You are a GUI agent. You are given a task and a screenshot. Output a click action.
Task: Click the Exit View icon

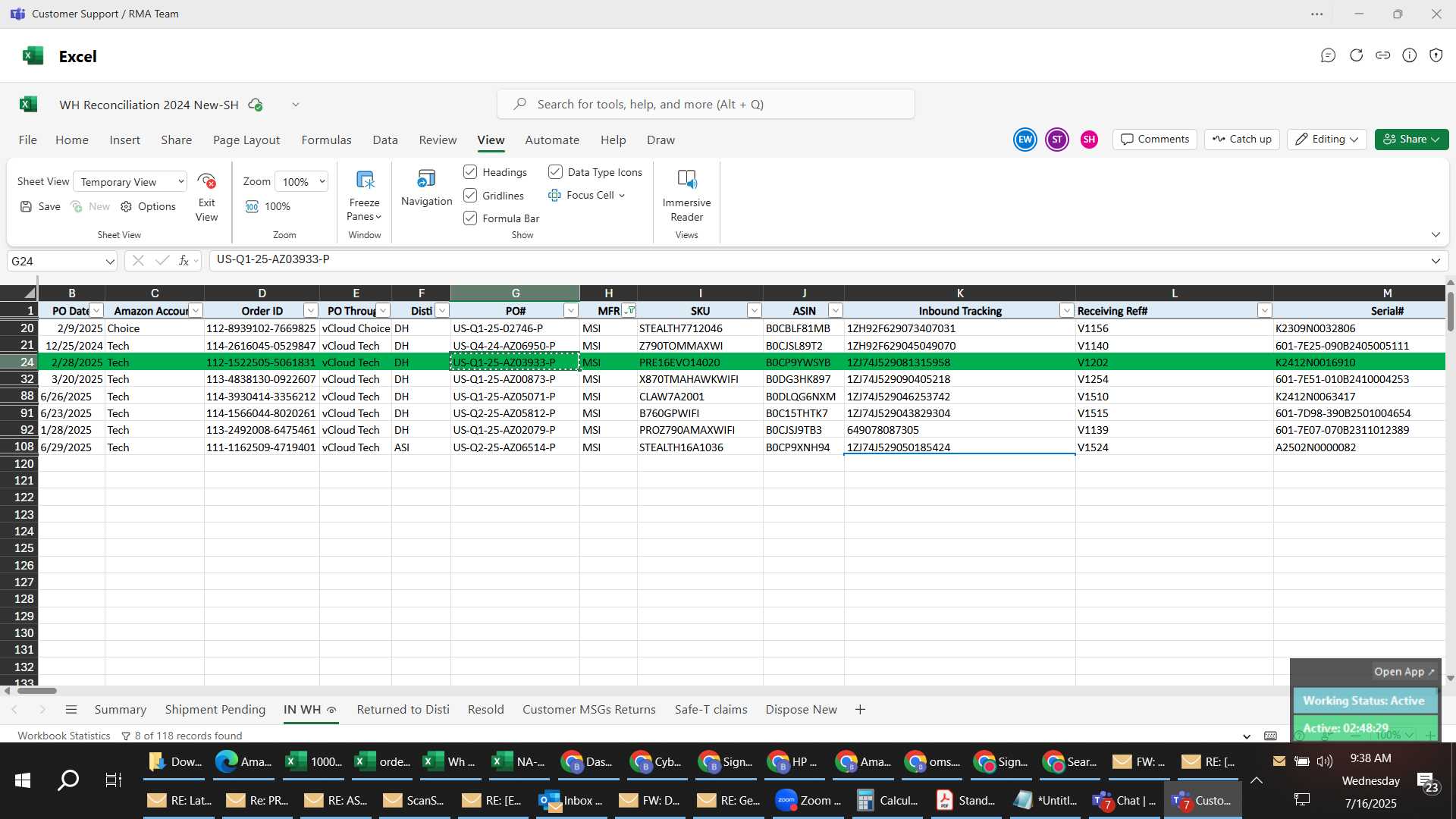[206, 181]
